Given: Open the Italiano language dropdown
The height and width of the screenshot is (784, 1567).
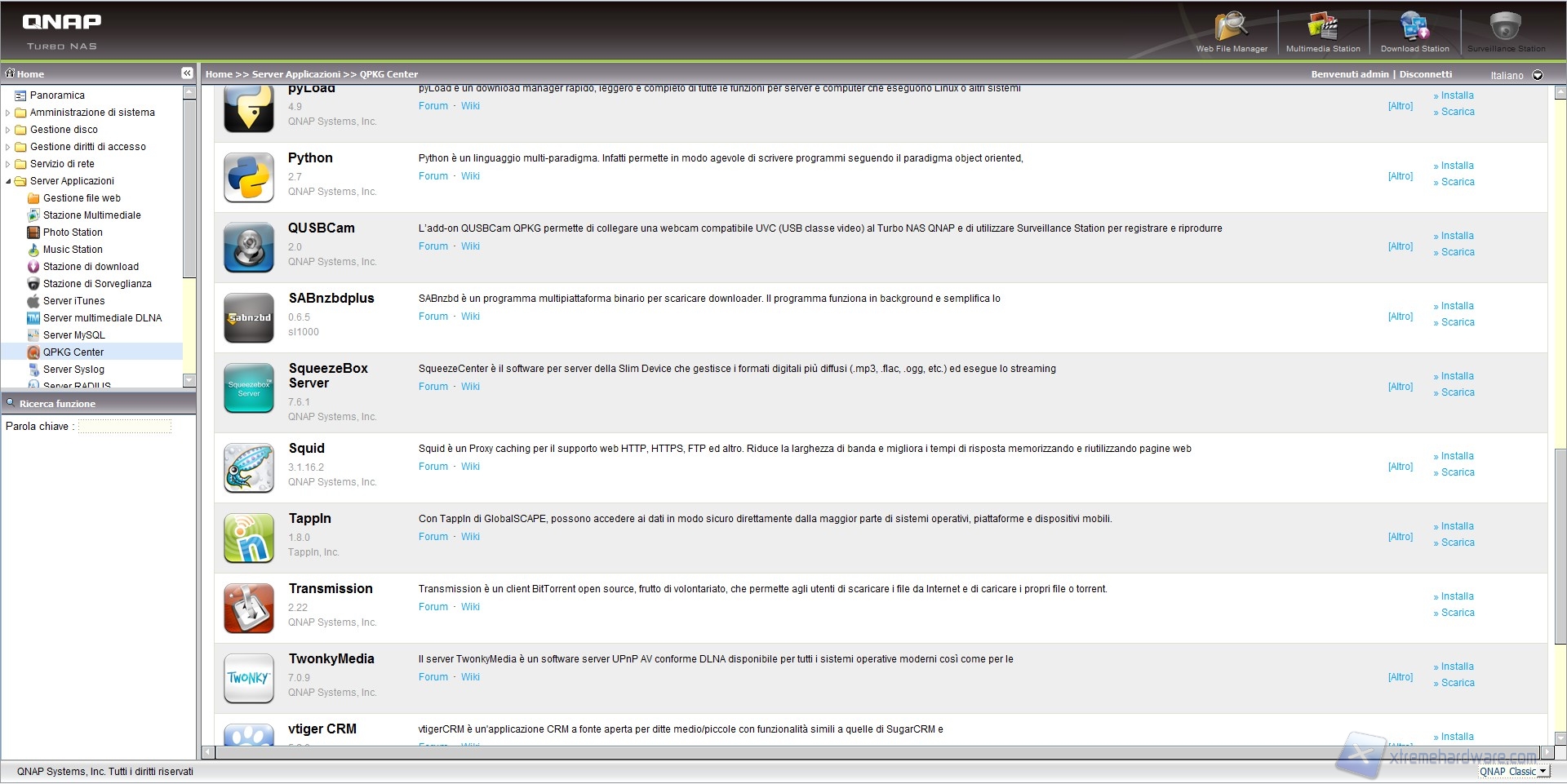Looking at the screenshot, I should 1538,75.
